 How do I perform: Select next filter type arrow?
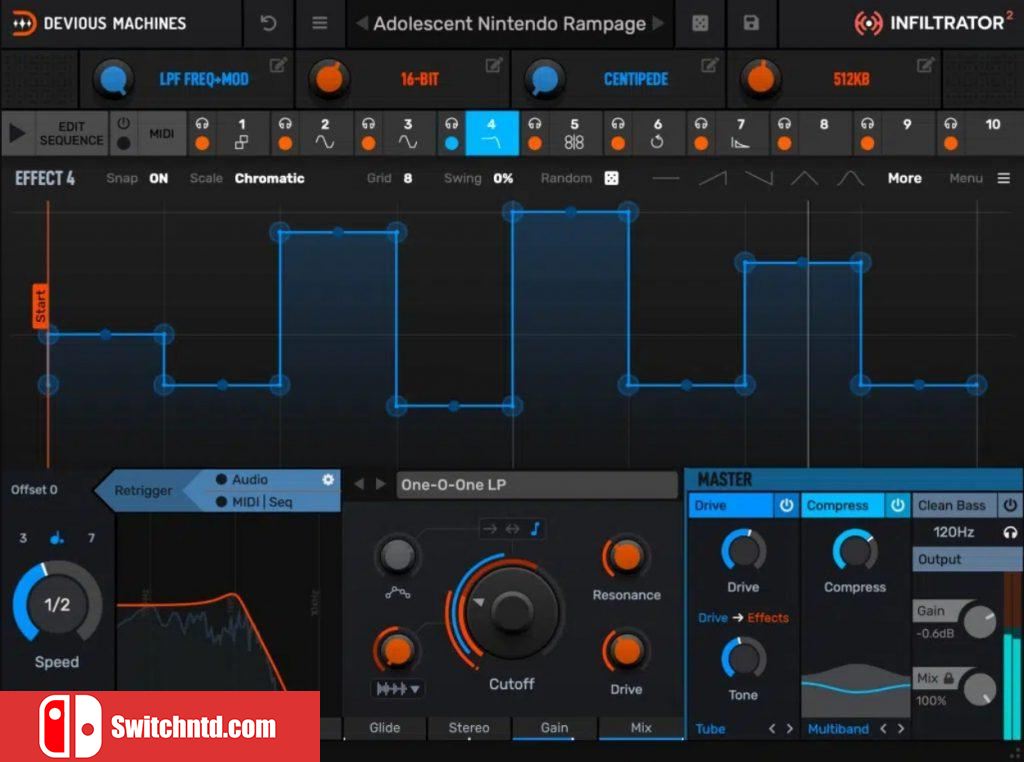point(380,484)
